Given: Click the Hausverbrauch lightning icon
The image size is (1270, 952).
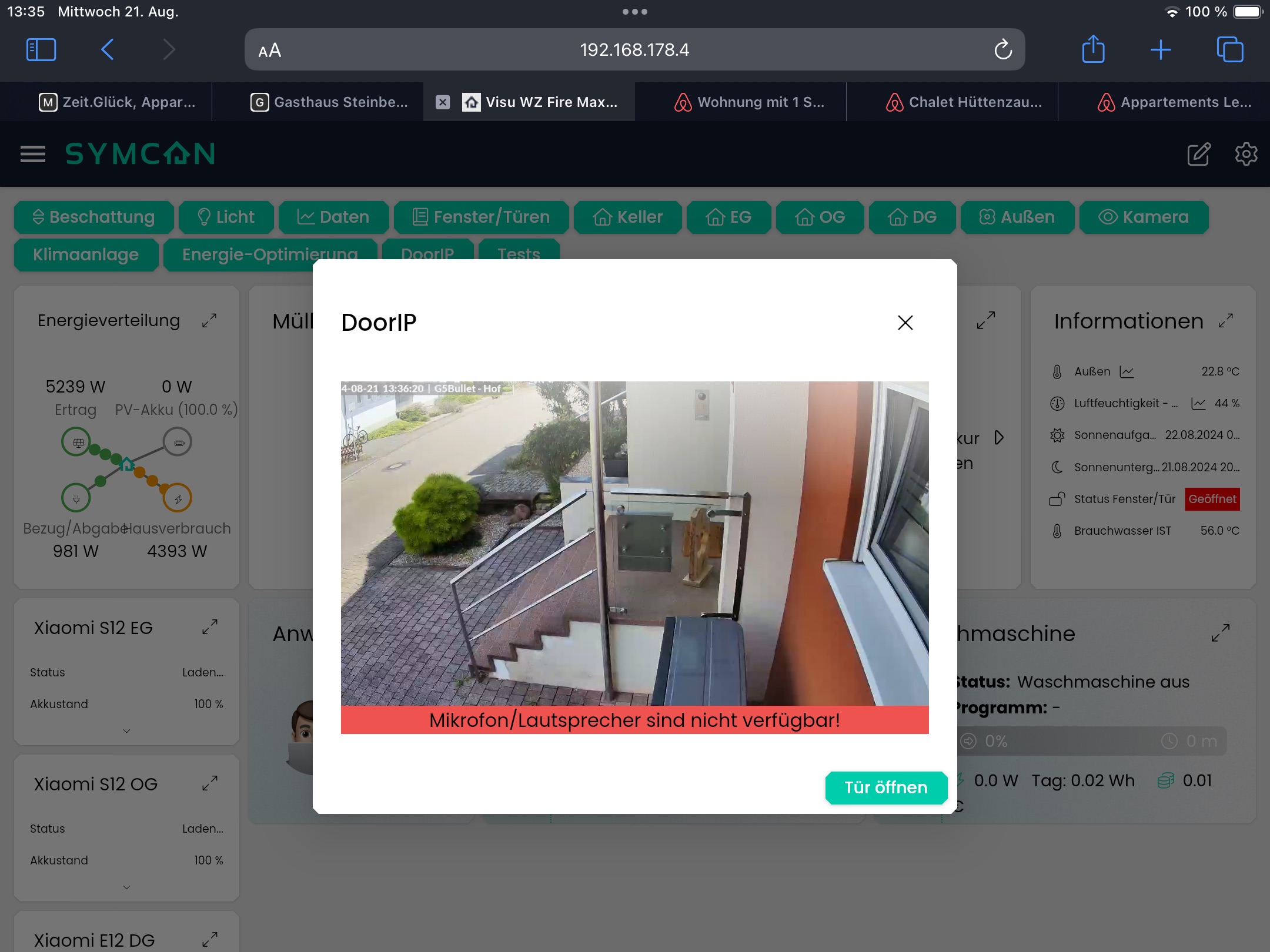Looking at the screenshot, I should [x=178, y=498].
